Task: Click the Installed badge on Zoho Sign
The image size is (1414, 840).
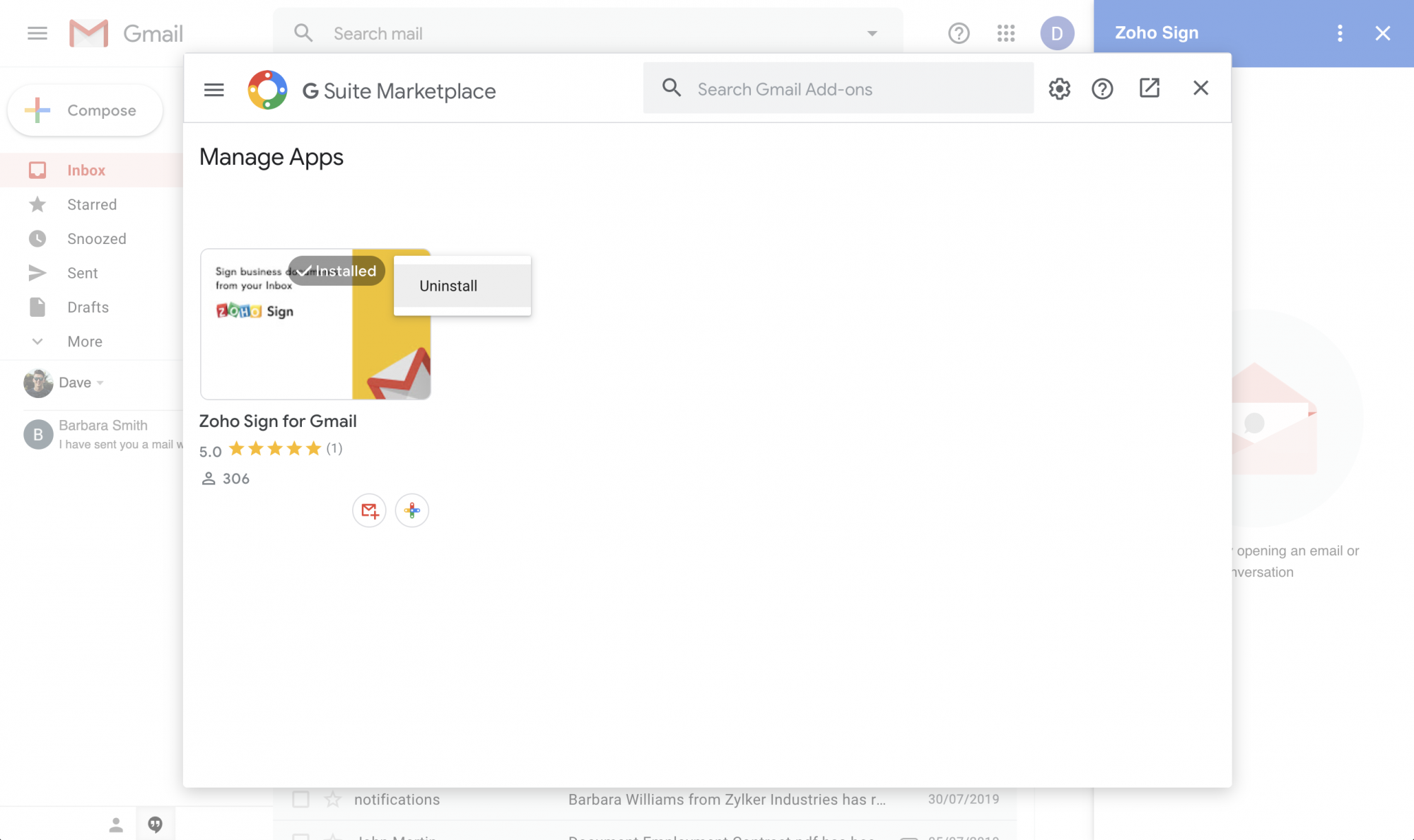Action: point(337,271)
